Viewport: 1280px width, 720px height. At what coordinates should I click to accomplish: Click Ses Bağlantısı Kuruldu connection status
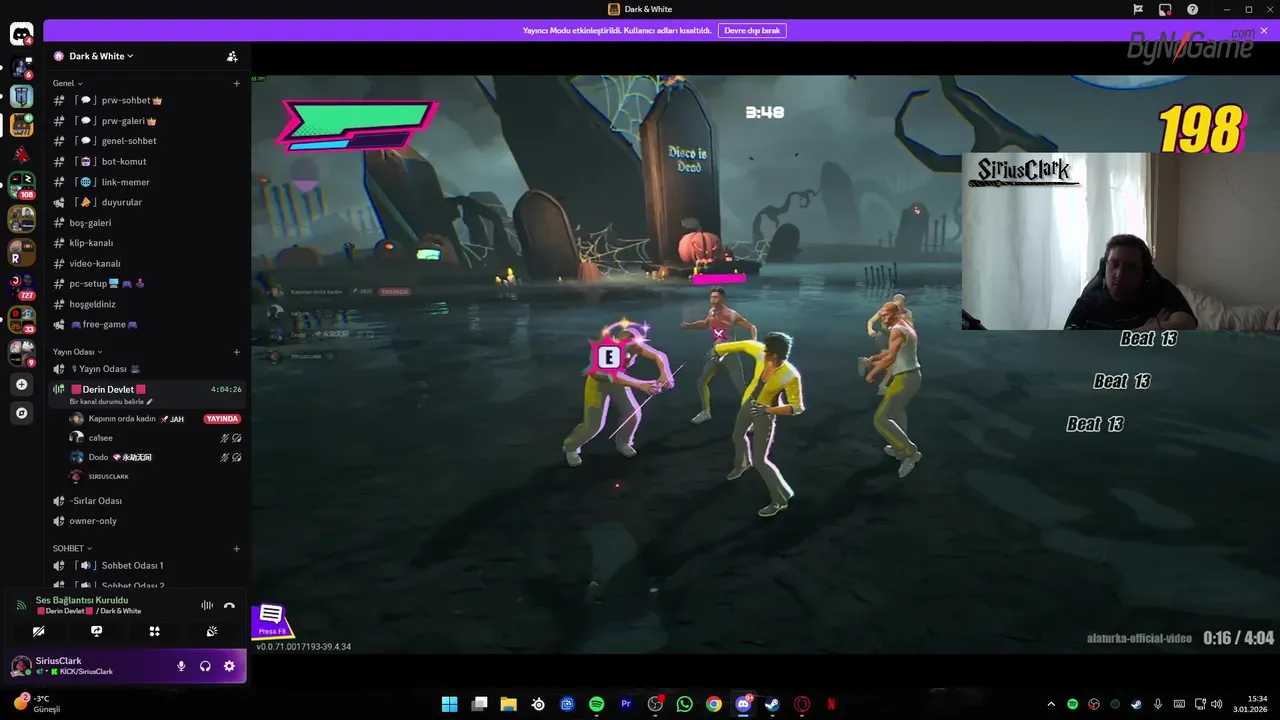(82, 600)
